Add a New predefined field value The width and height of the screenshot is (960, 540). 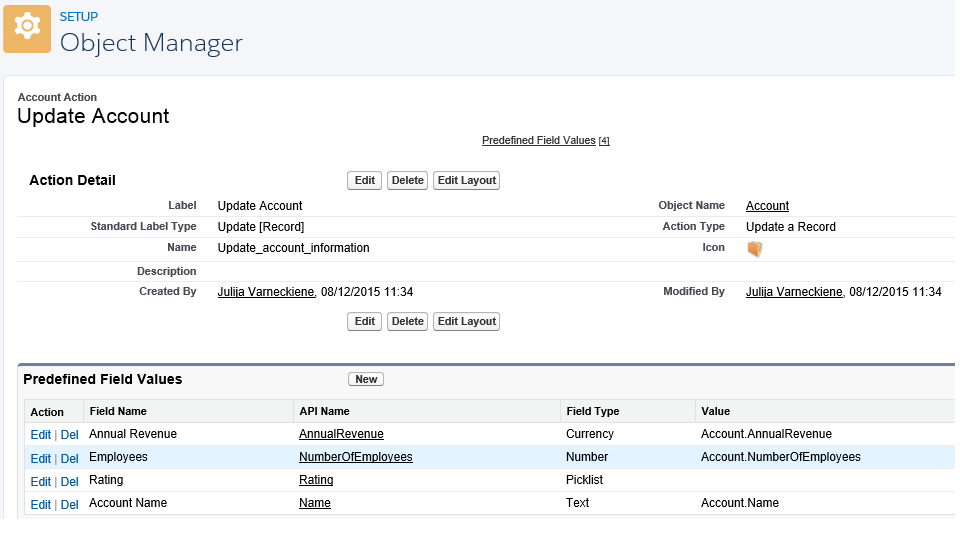tap(366, 379)
